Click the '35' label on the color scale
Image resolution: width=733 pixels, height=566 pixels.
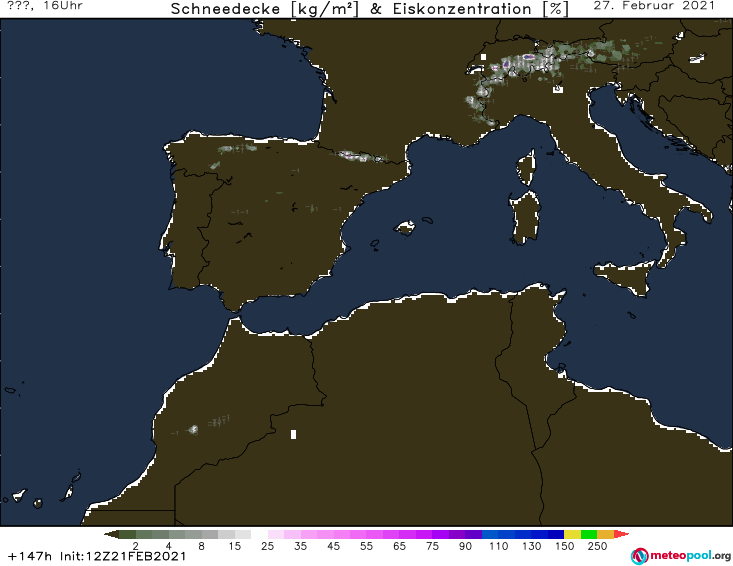301,546
